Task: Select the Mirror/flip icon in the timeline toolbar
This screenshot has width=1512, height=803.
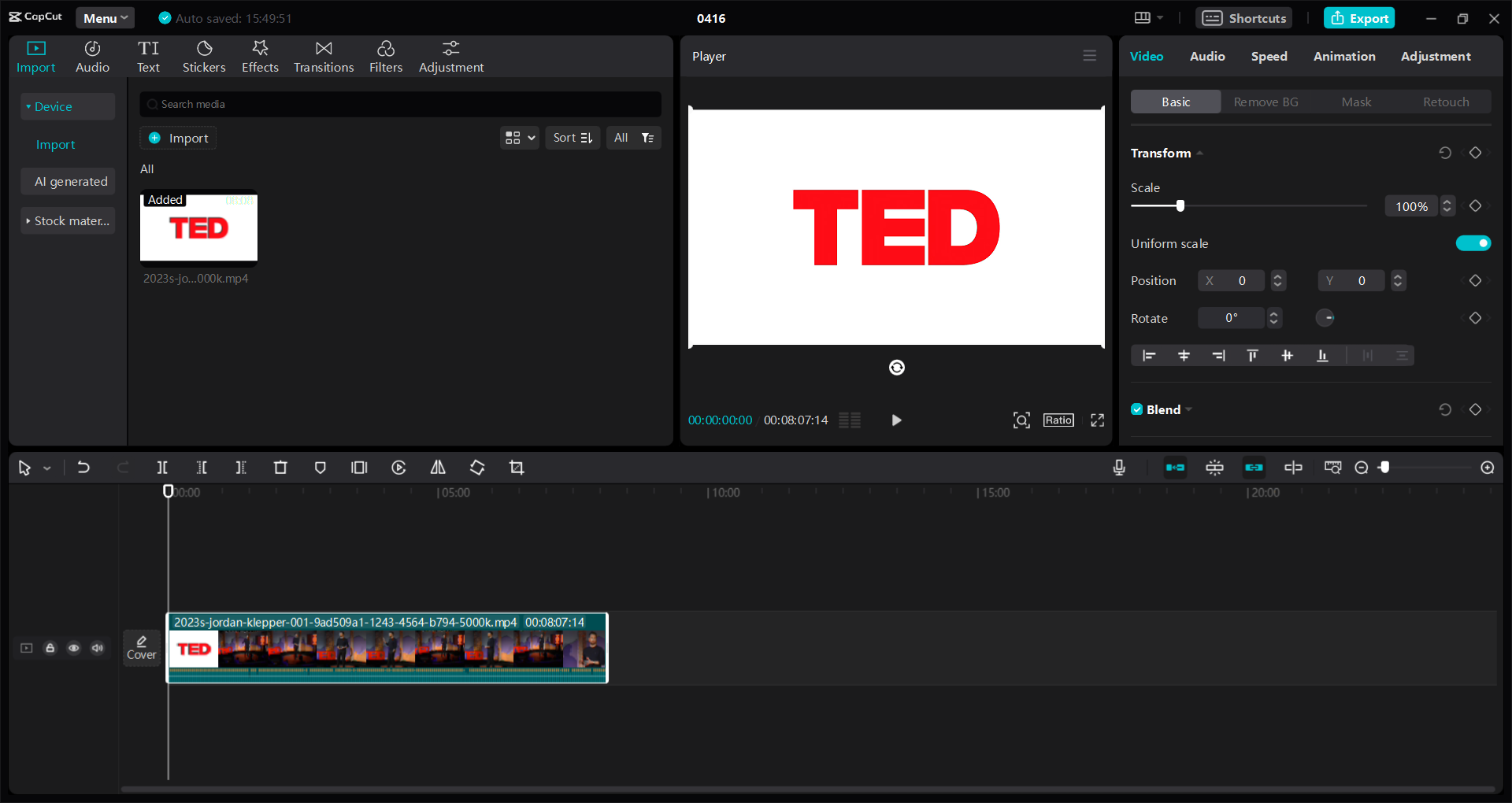Action: [x=438, y=467]
